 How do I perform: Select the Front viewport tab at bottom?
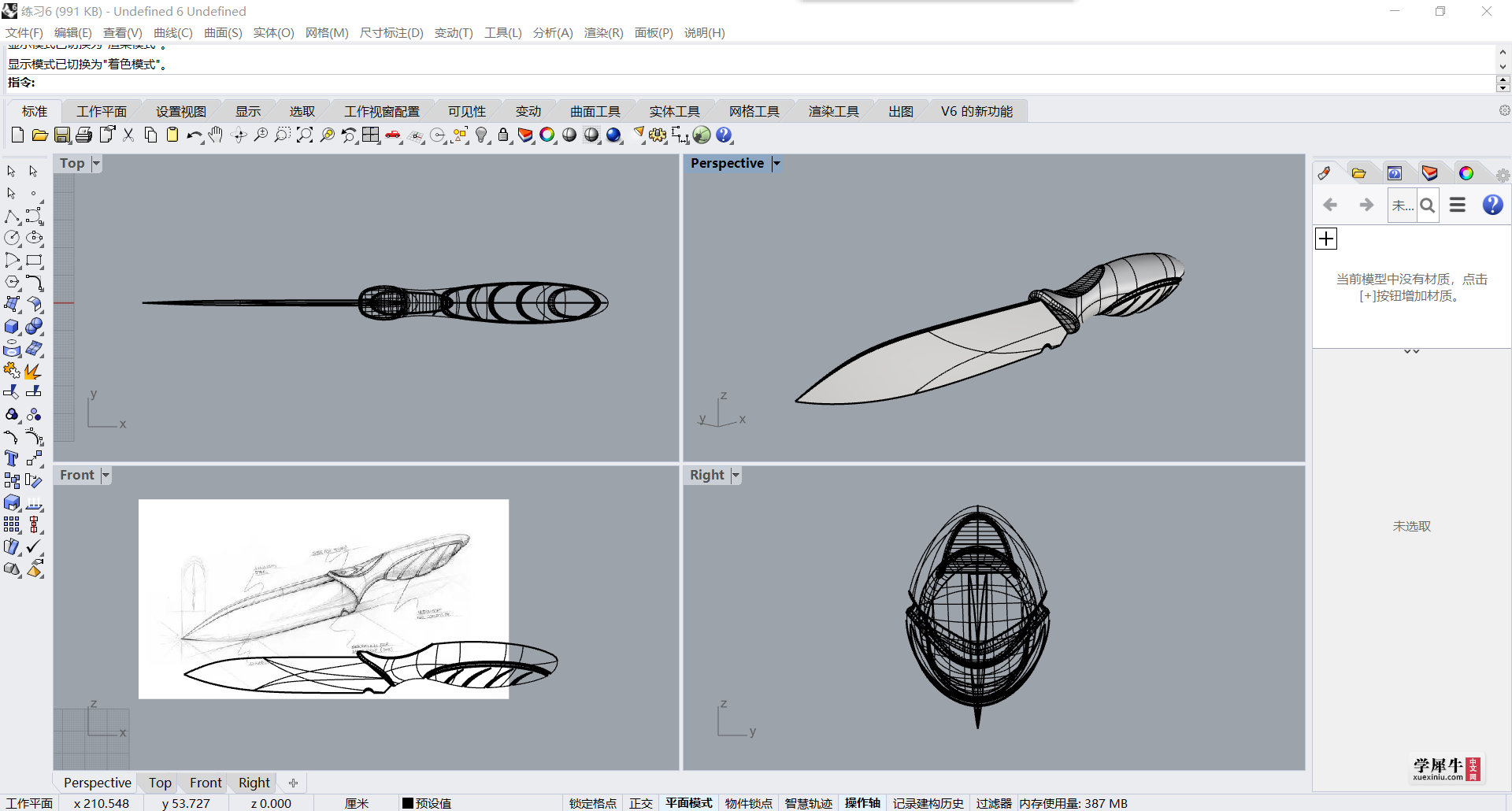click(x=206, y=783)
